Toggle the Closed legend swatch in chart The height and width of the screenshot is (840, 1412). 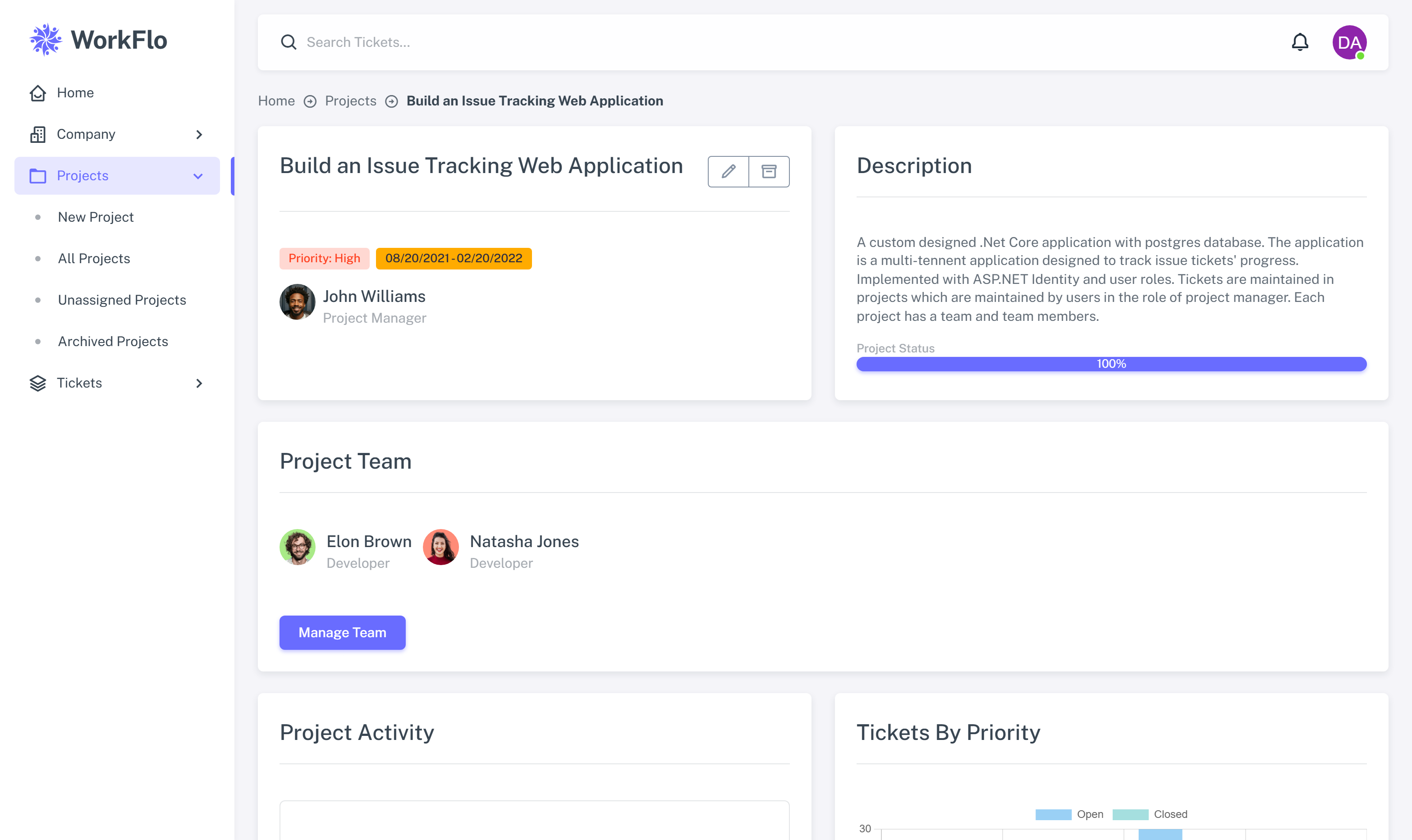(x=1130, y=814)
